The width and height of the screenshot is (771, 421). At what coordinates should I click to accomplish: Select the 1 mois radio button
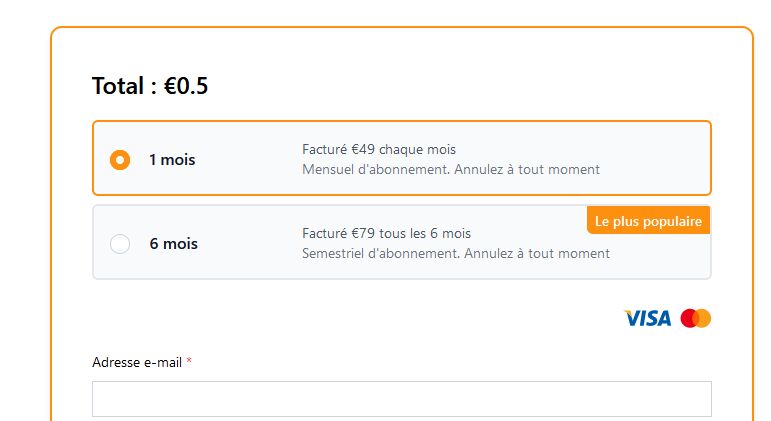(x=120, y=160)
